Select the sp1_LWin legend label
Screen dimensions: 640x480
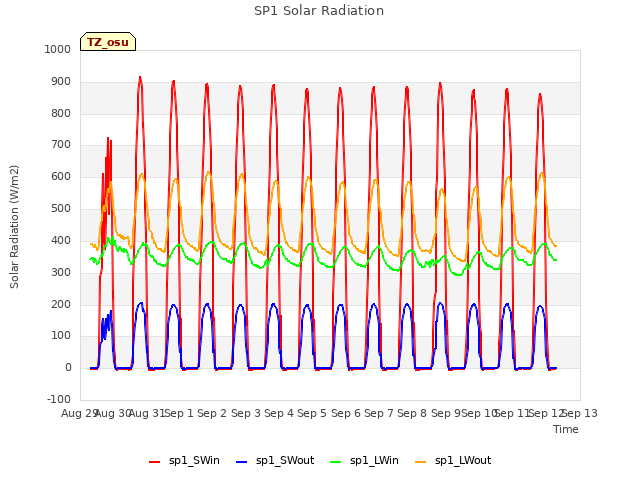pyautogui.click(x=374, y=461)
